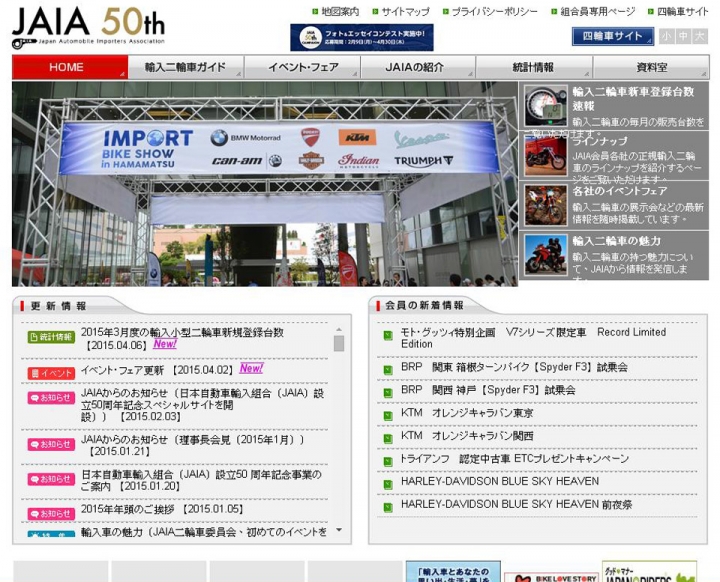The image size is (720, 582).
Task: Open the 統計情報 menu
Action: 534,67
